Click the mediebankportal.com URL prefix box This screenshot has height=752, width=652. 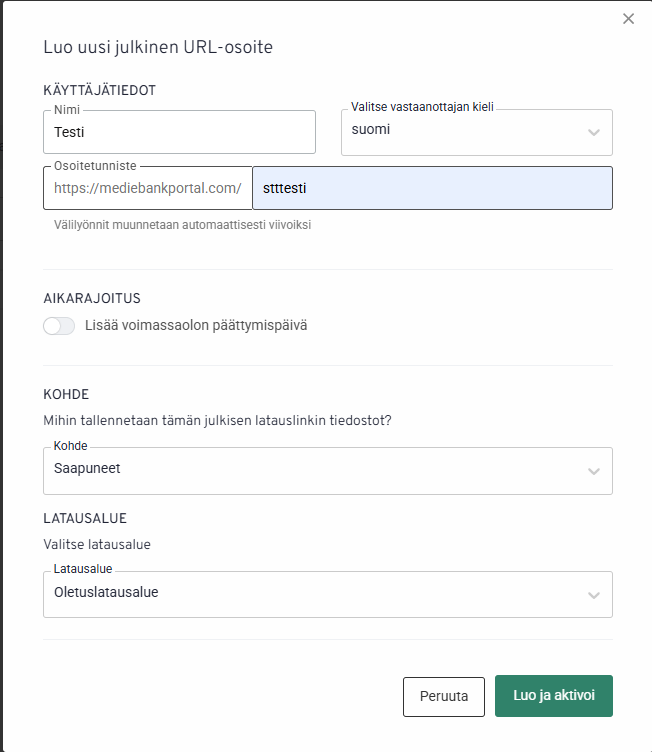148,188
